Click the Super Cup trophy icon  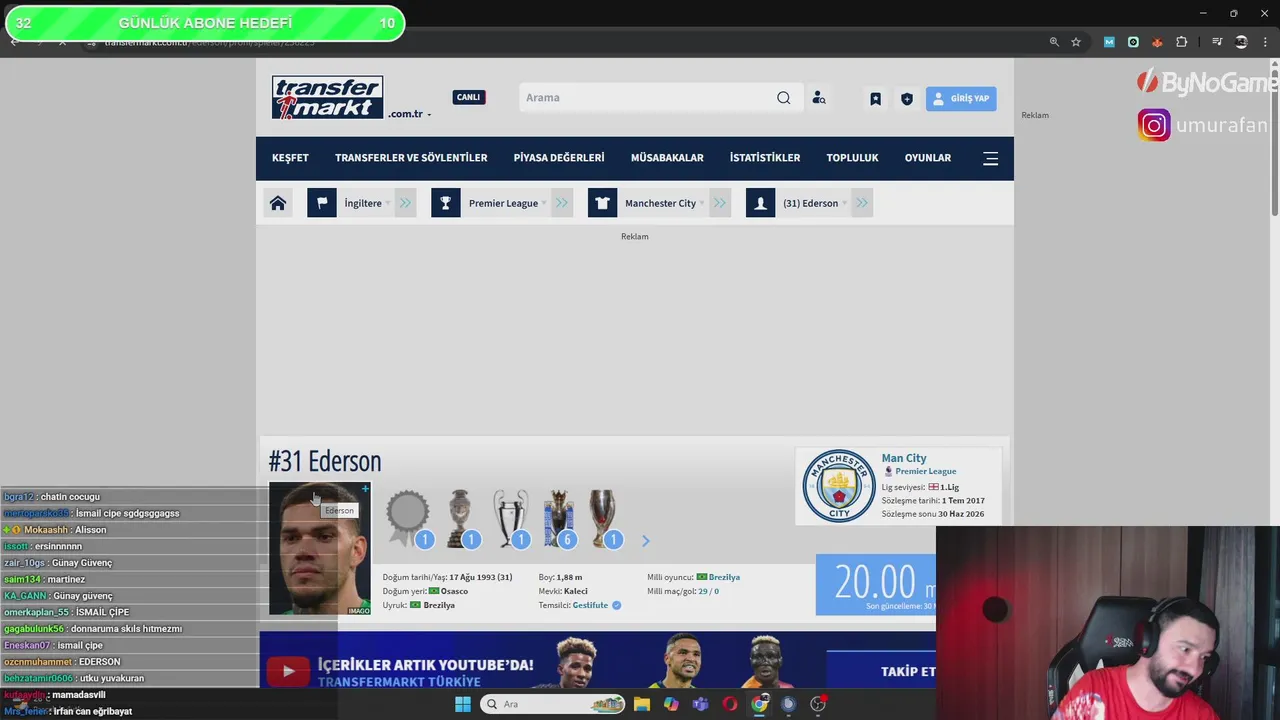click(603, 517)
